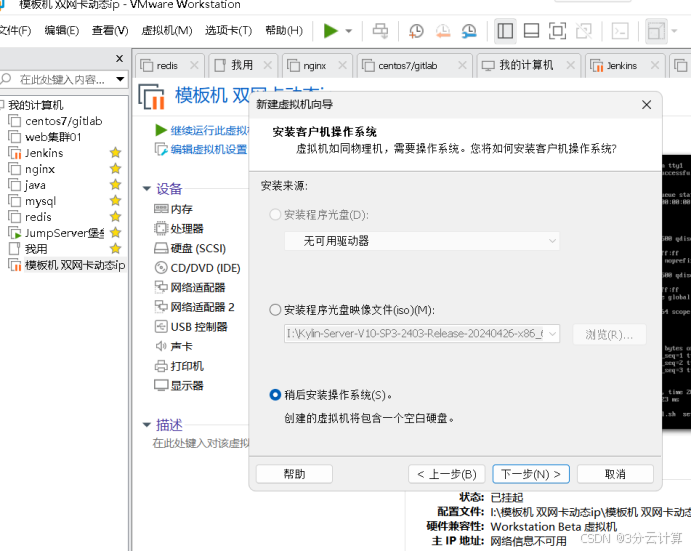Click the favorite star next to Jenkins

[x=115, y=153]
